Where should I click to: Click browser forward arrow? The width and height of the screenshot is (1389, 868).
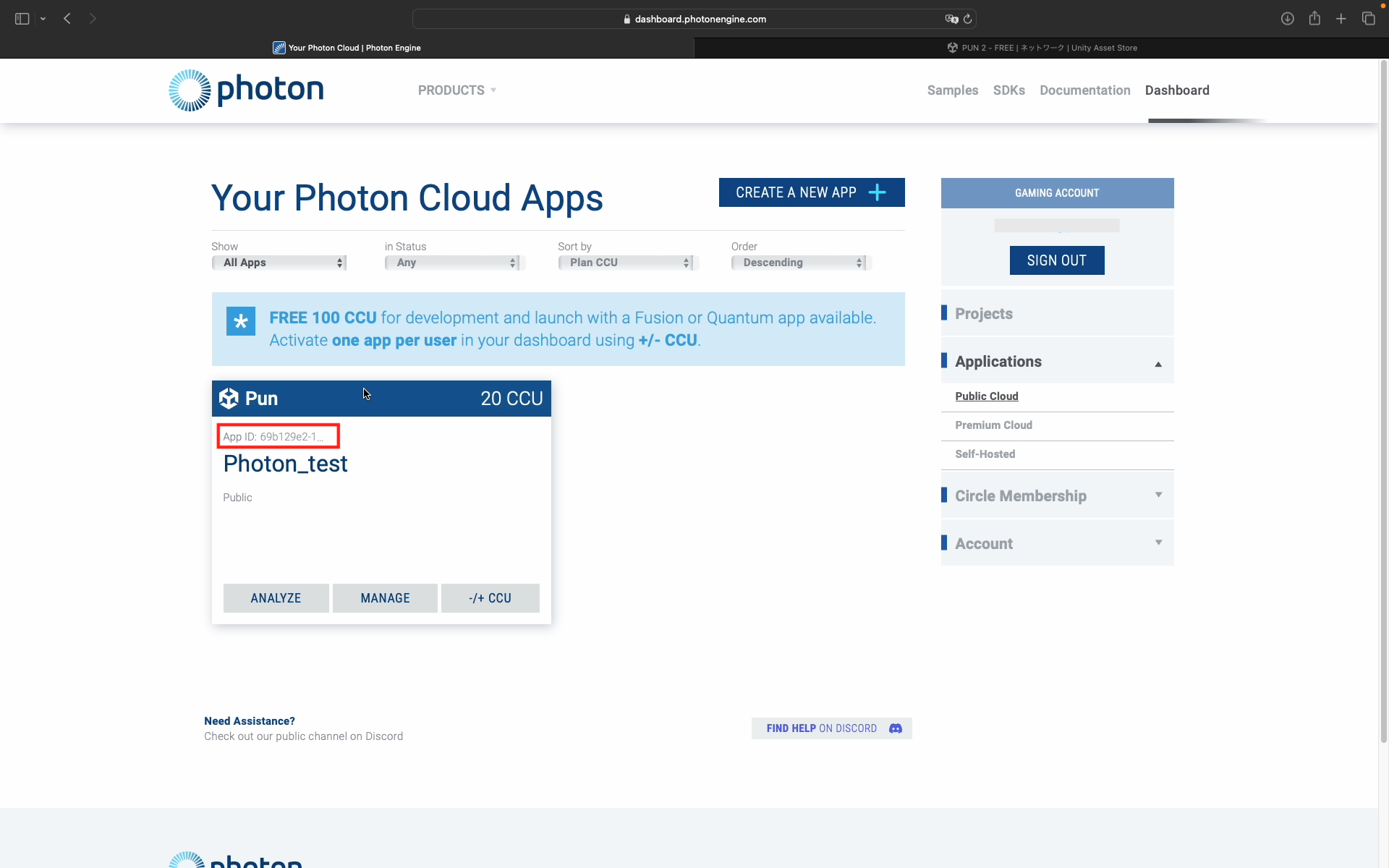coord(93,19)
